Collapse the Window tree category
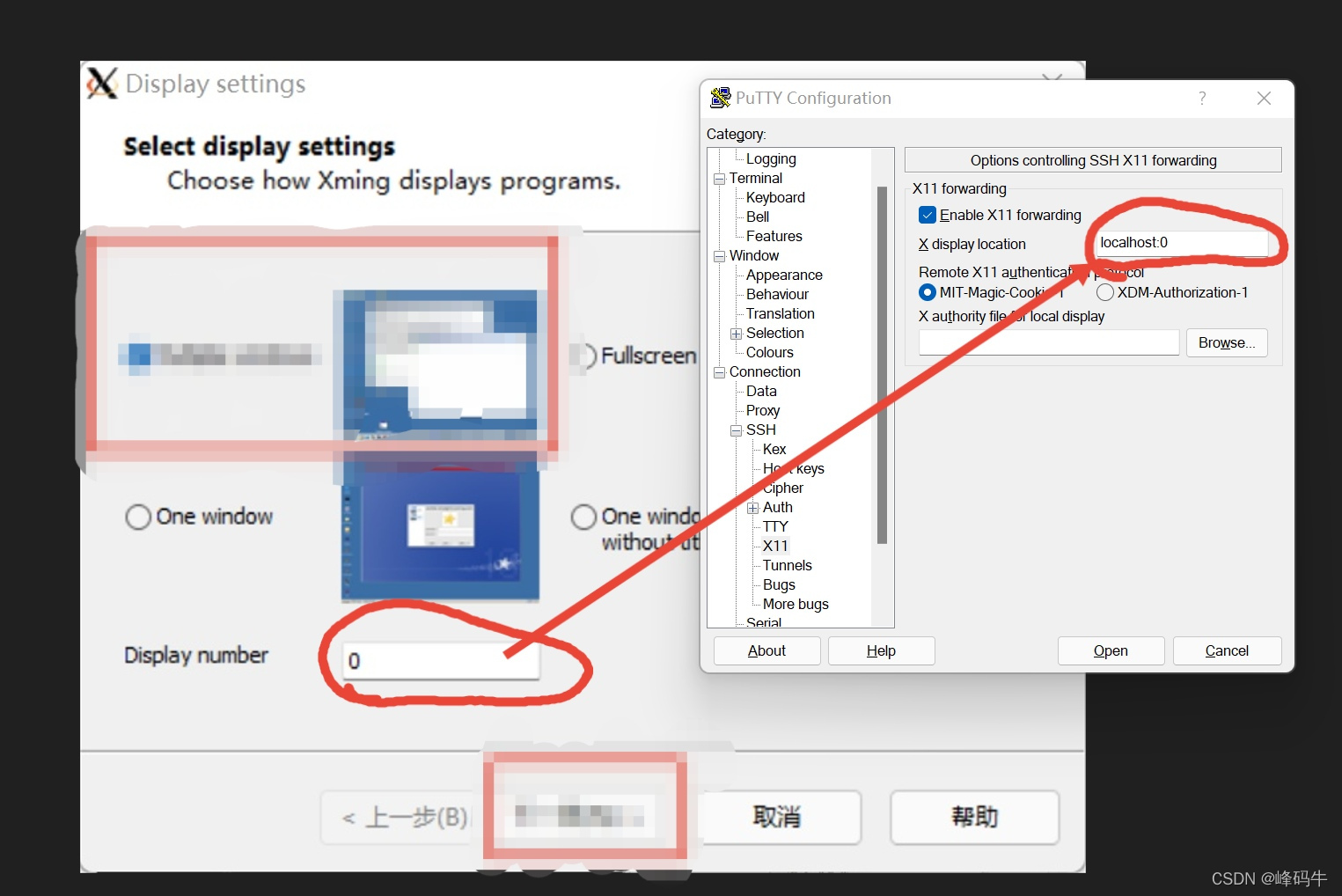This screenshot has height=896, width=1342. coord(719,256)
